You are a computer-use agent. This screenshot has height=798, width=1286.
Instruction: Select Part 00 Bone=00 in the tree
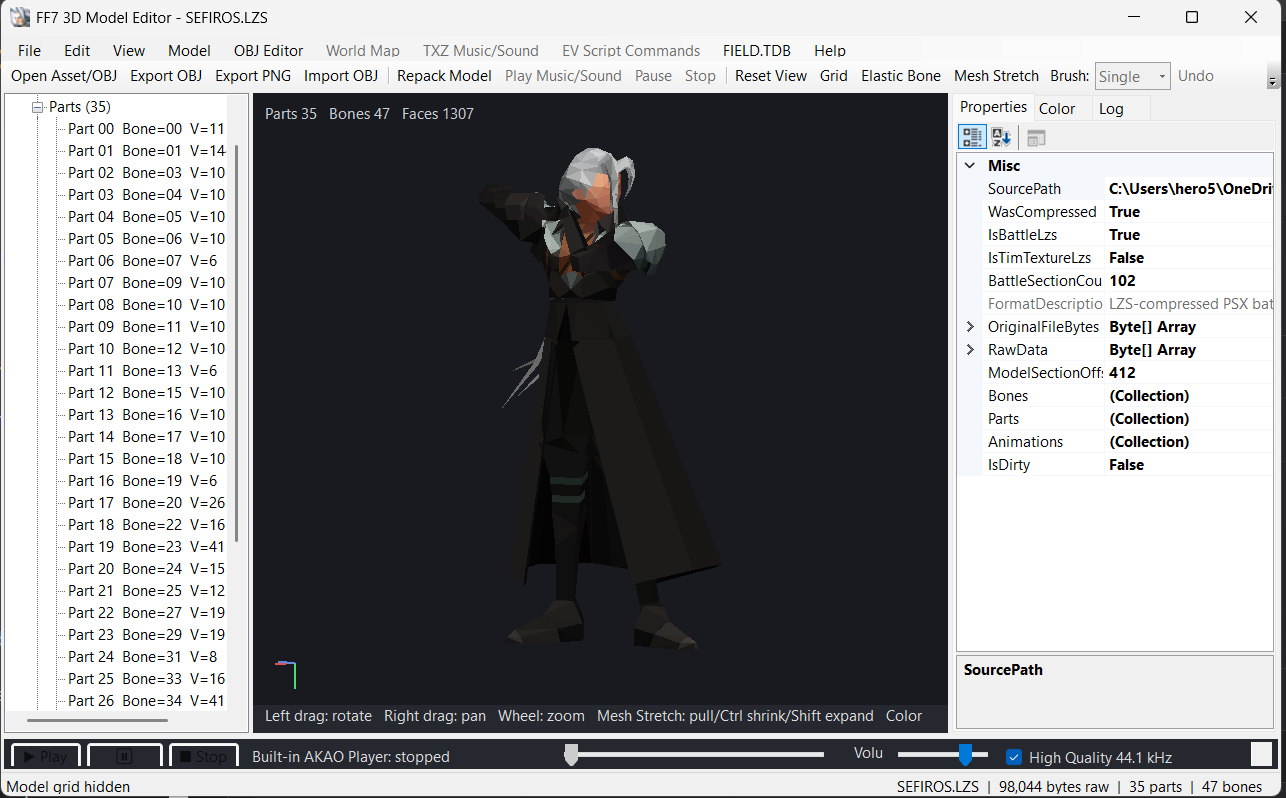click(146, 129)
